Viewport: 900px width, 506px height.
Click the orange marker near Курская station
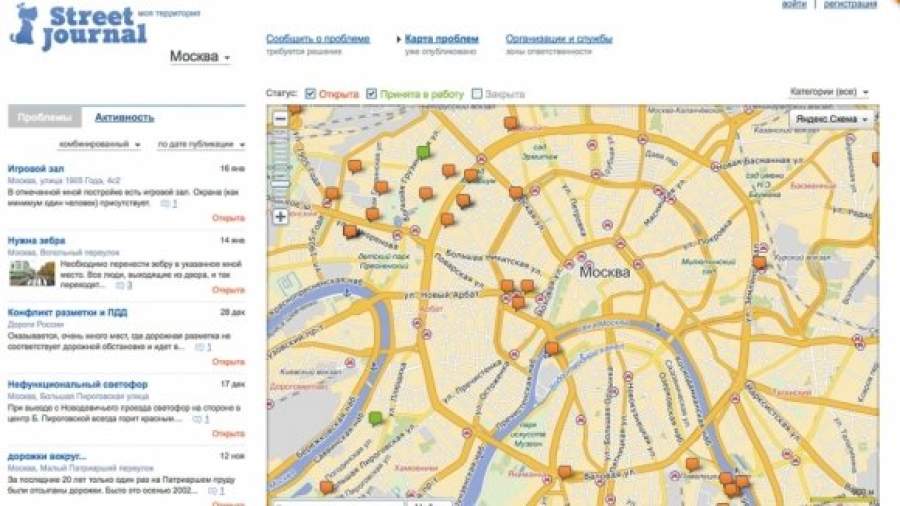[x=759, y=263]
